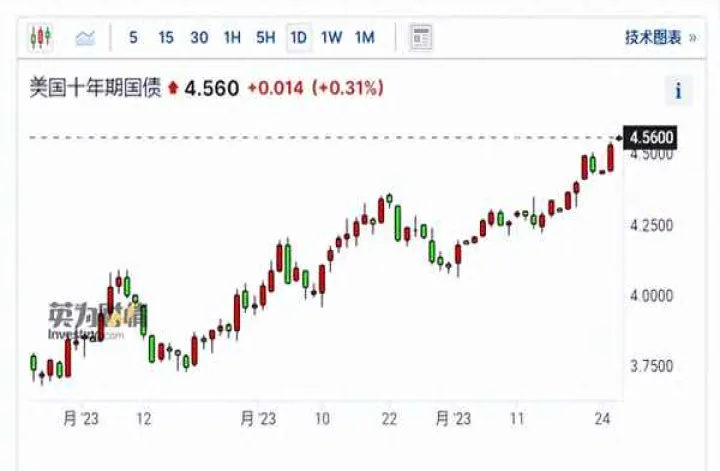Select the 1D interval
This screenshot has width=720, height=471.
point(299,37)
